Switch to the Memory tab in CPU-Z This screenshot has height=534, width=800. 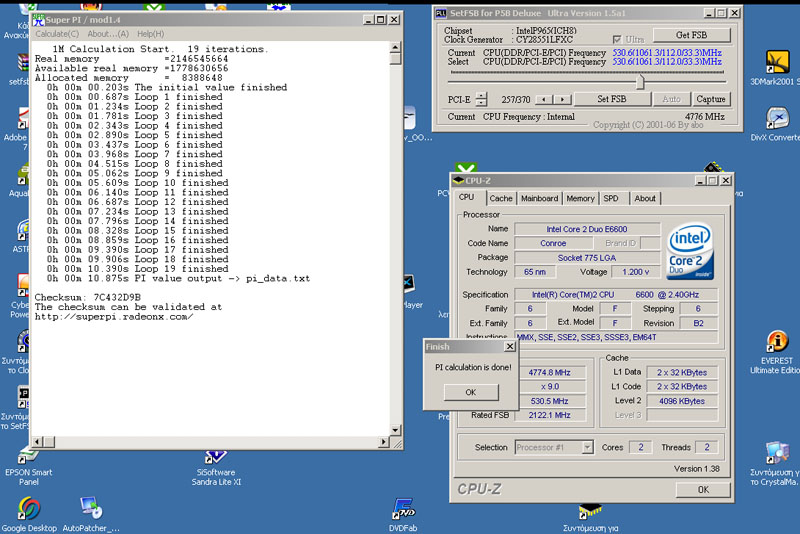click(580, 198)
